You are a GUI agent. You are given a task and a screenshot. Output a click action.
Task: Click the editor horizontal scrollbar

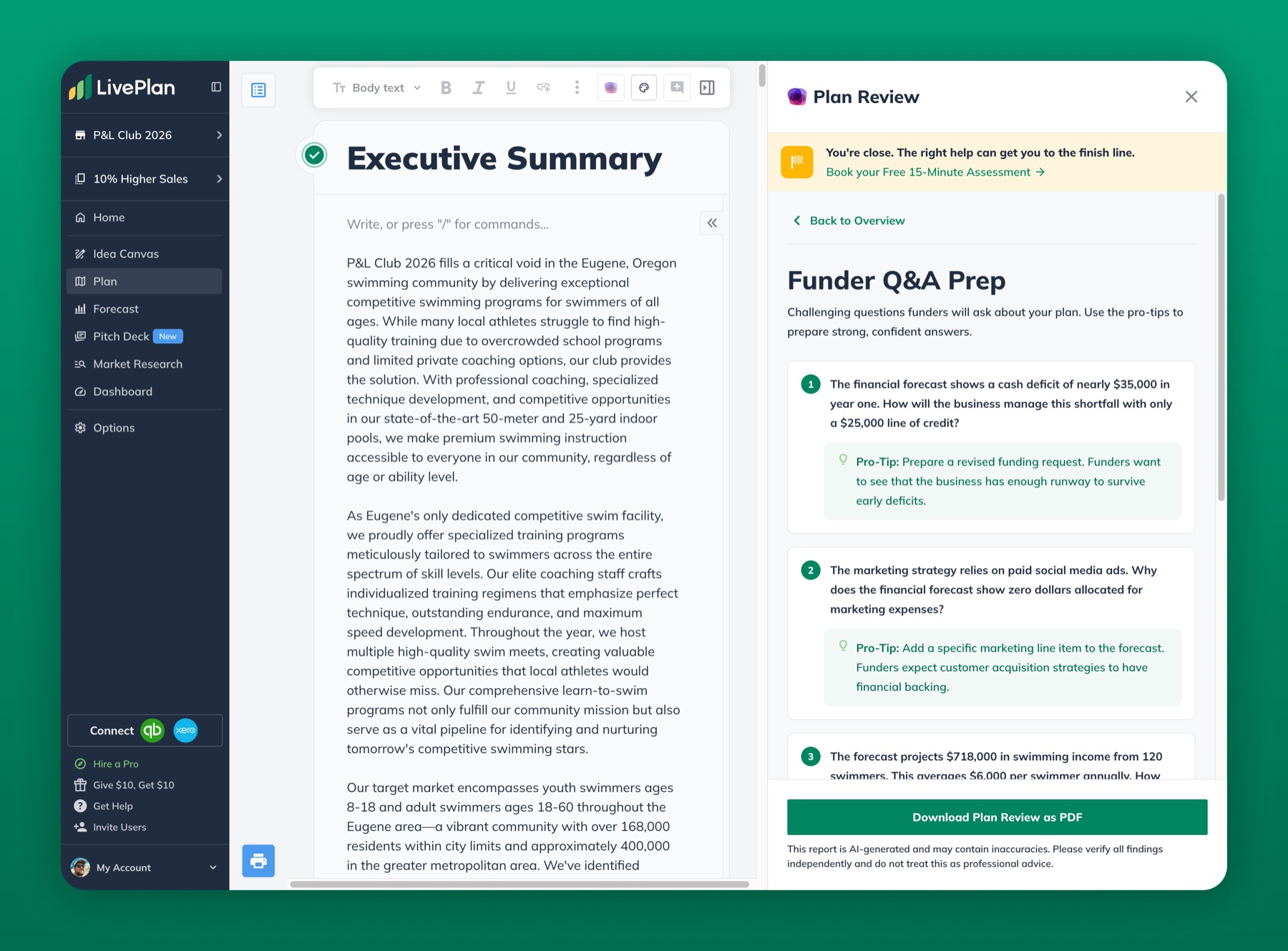pyautogui.click(x=519, y=884)
